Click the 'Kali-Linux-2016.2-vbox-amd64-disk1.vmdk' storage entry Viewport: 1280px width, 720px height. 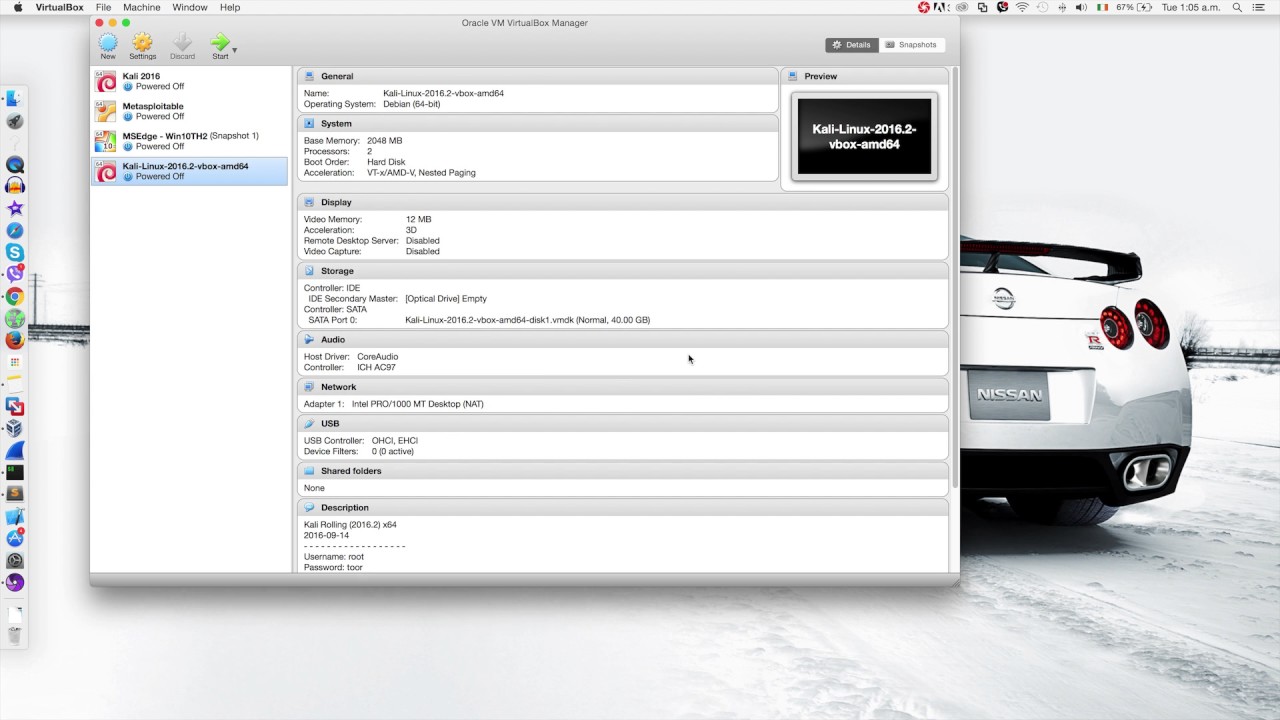tap(527, 320)
